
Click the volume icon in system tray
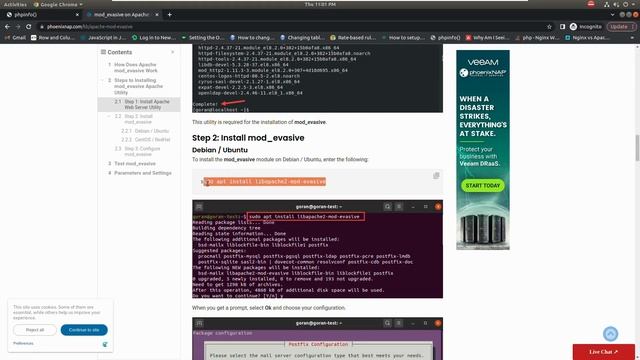pos(616,4)
